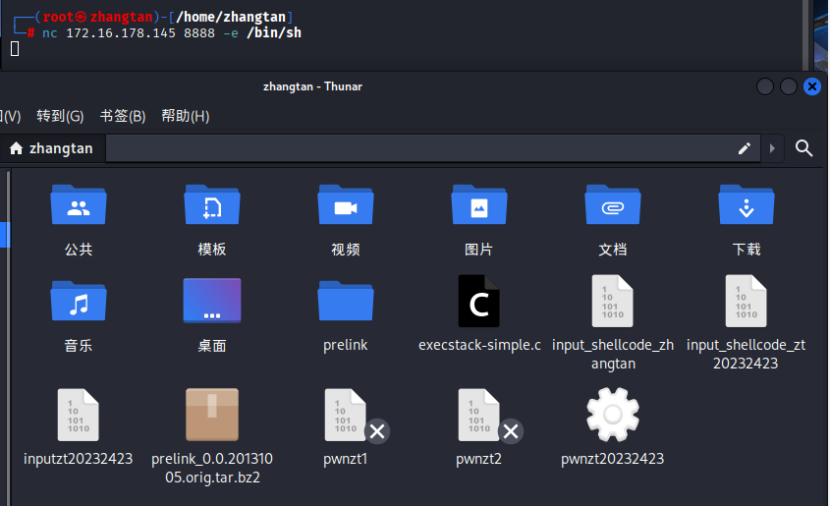Select the prelink_0.0.20131005.orig.tar.bz2 archive

(212, 415)
